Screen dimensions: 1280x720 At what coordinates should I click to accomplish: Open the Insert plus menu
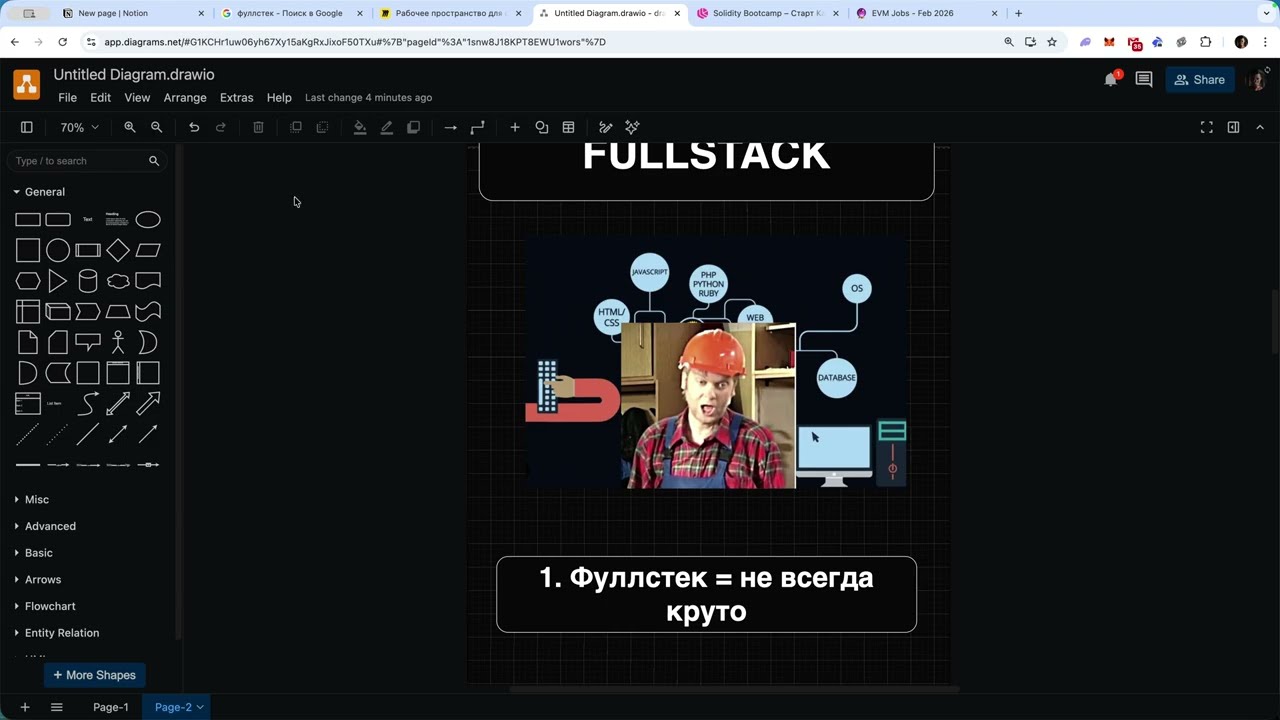click(515, 127)
